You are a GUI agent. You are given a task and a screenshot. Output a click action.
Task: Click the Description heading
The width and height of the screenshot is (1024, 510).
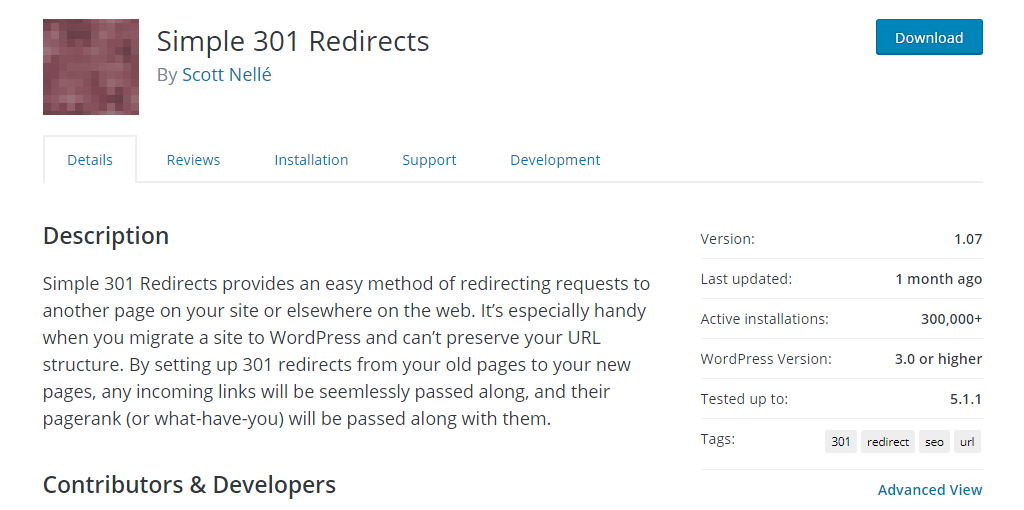(x=106, y=236)
